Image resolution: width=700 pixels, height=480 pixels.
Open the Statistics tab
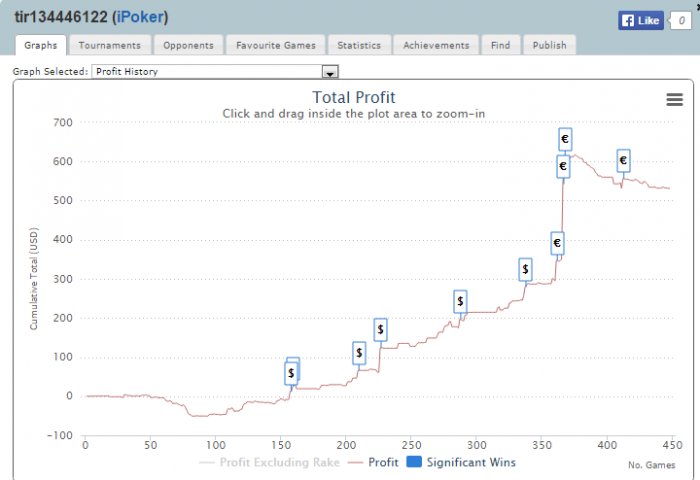tap(359, 45)
